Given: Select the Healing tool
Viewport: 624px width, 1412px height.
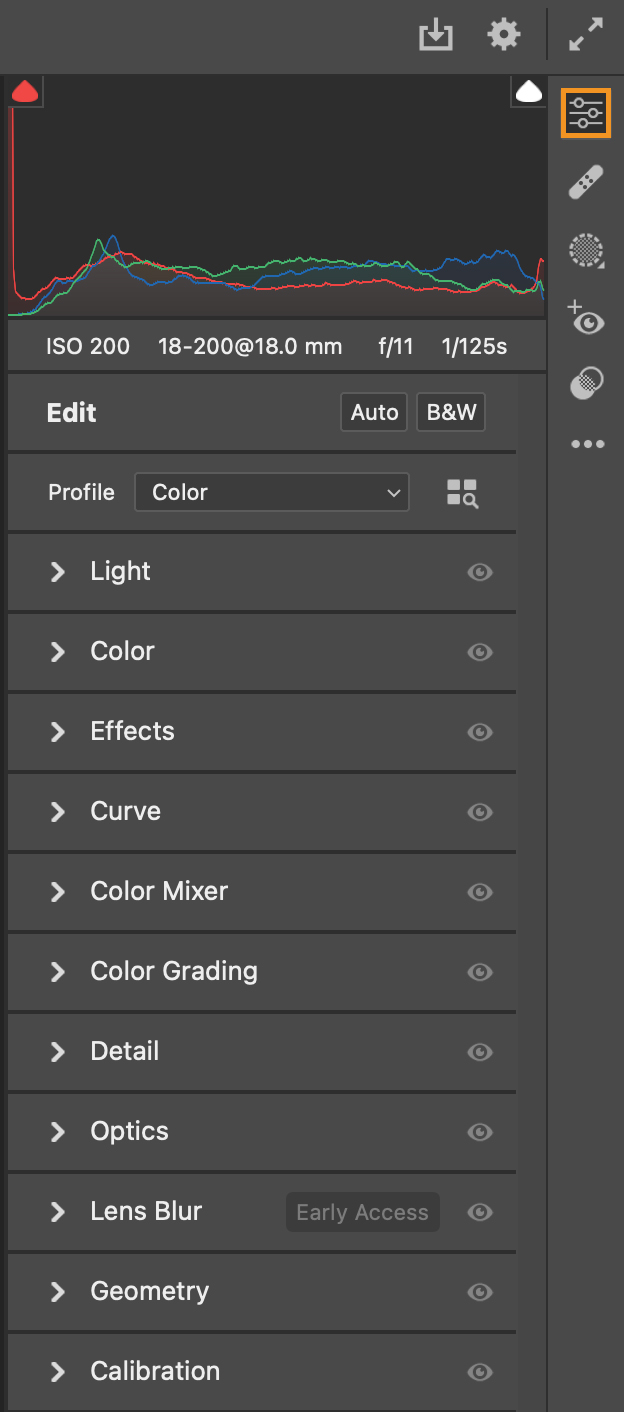Looking at the screenshot, I should [586, 181].
